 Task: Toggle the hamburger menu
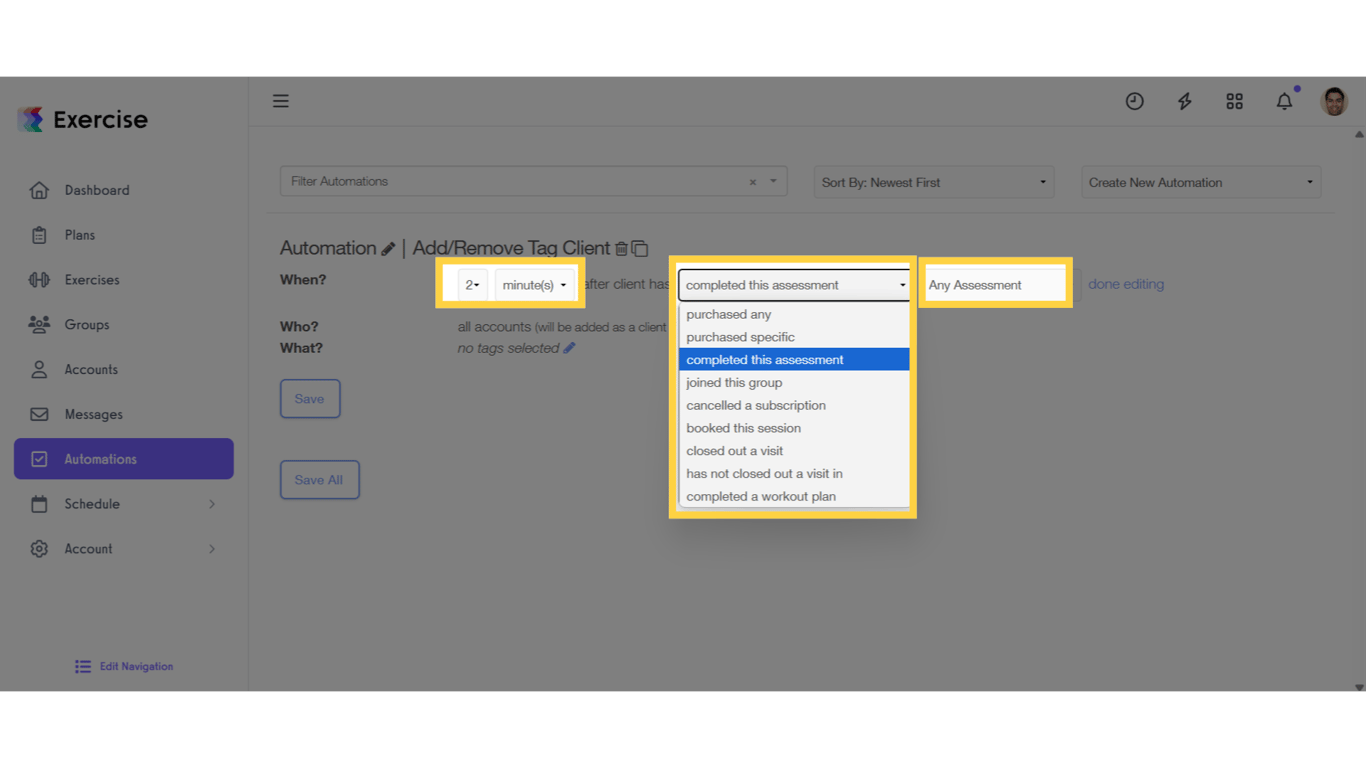tap(280, 101)
